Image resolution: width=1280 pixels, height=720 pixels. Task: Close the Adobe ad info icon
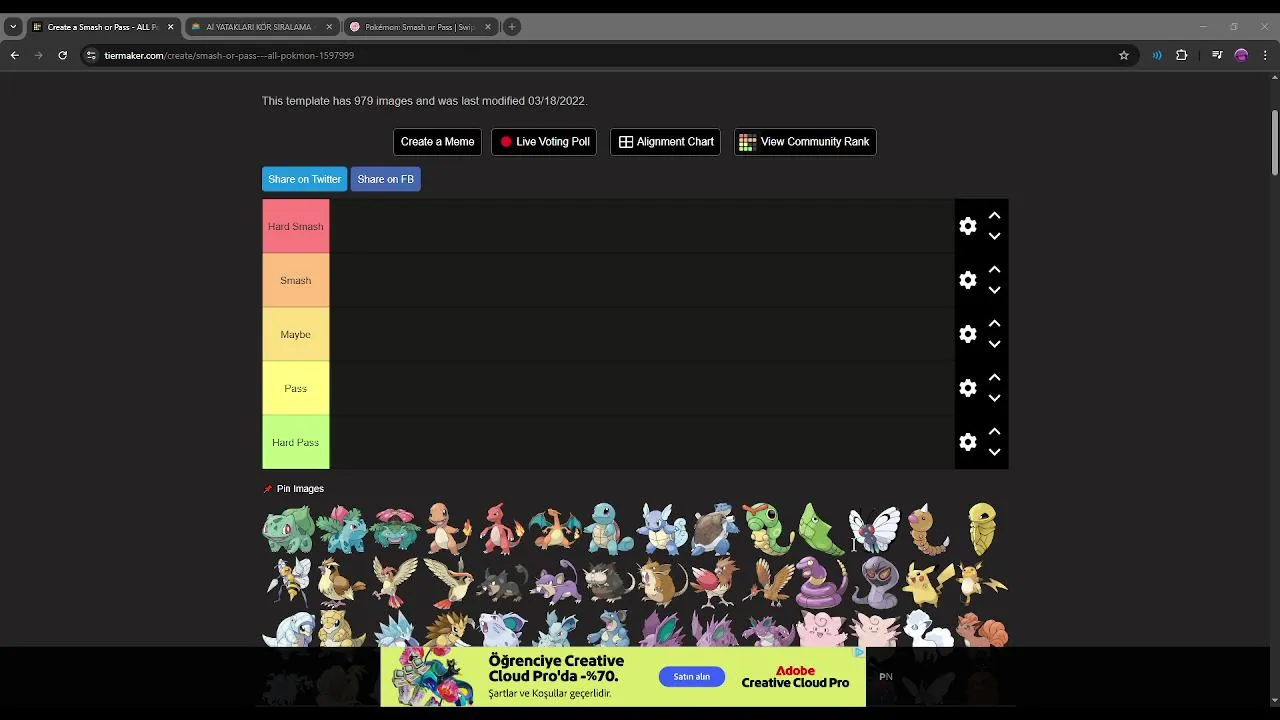[x=859, y=652]
